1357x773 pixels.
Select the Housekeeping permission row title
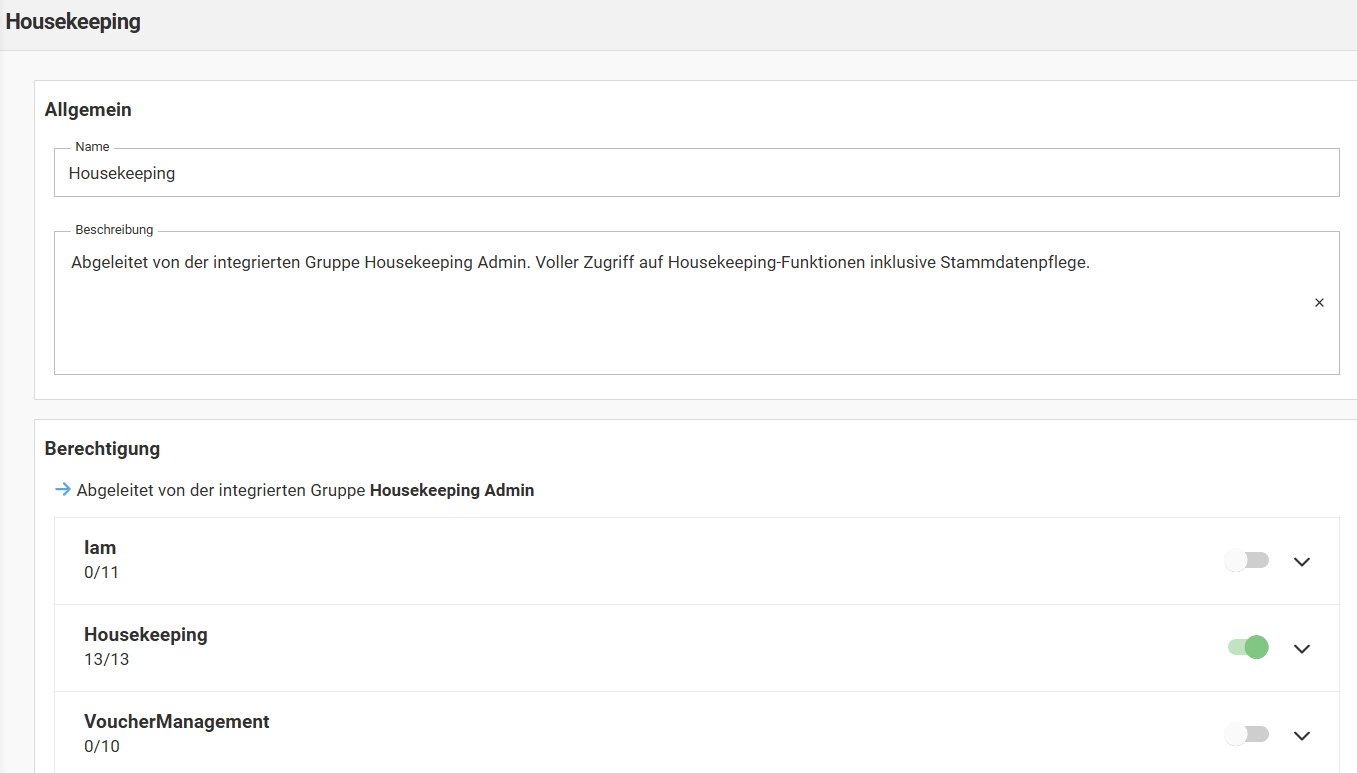click(x=146, y=635)
